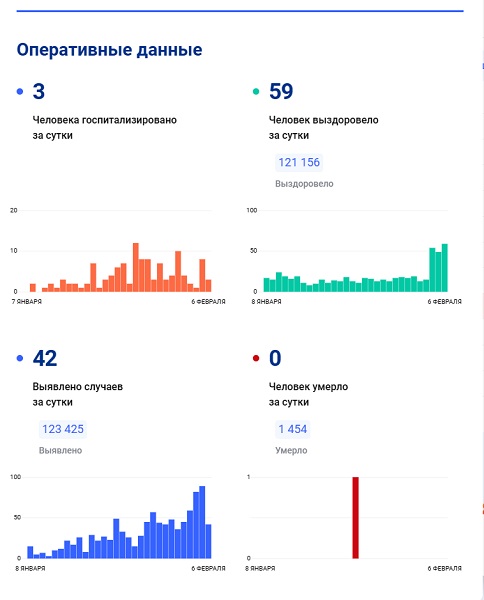484x600 pixels.
Task: Click the Выздоровело caption under 121 156
Action: (x=304, y=184)
